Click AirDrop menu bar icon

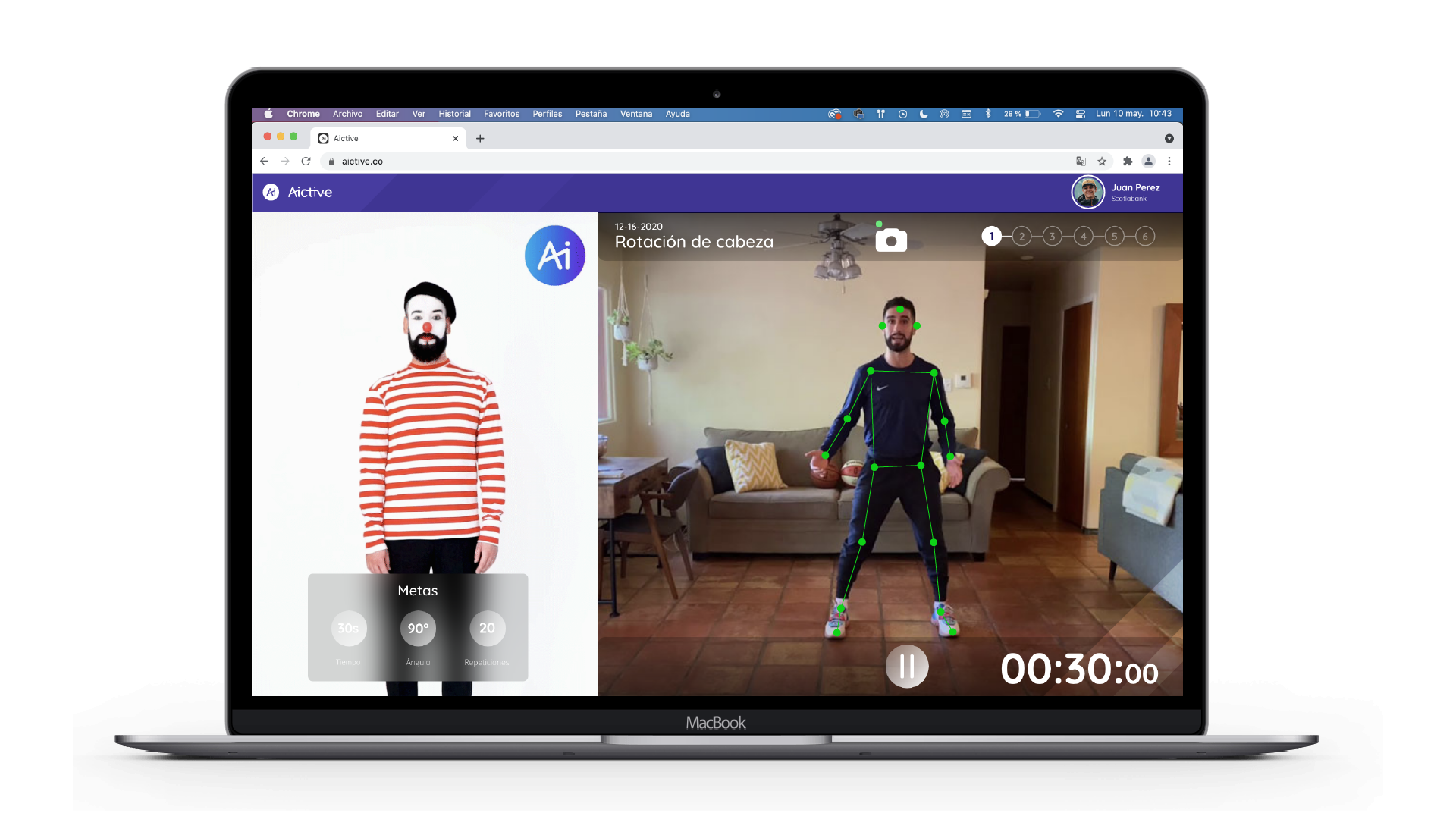click(944, 114)
